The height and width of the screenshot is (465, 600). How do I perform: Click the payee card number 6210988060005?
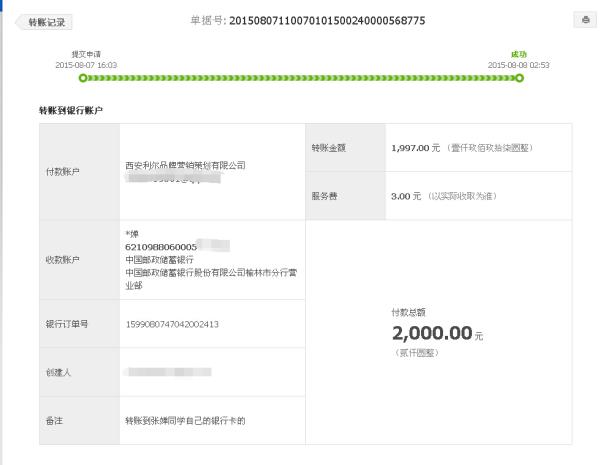click(x=161, y=247)
